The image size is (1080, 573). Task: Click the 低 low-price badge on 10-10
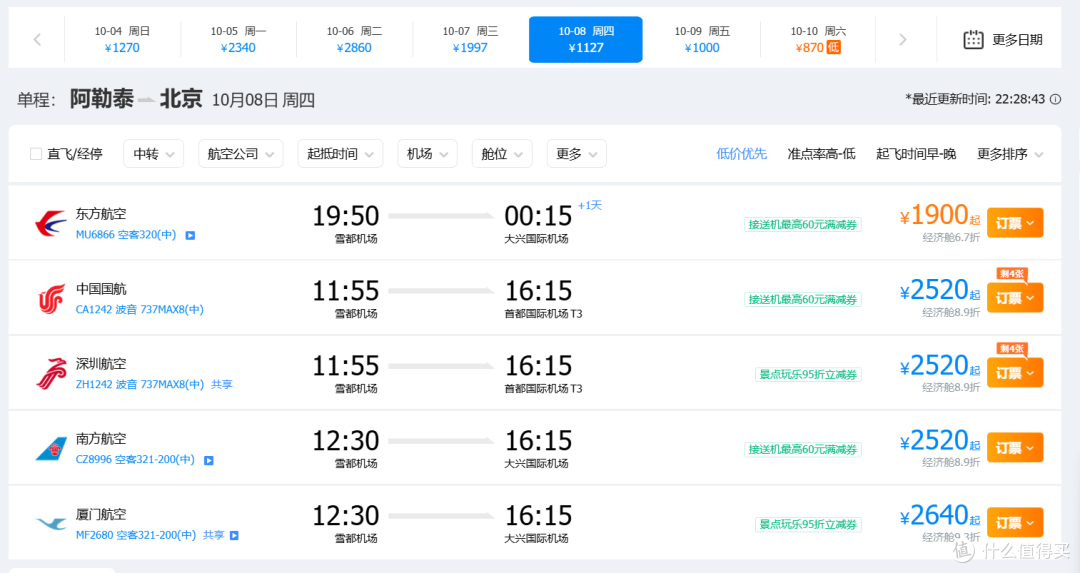pos(833,48)
